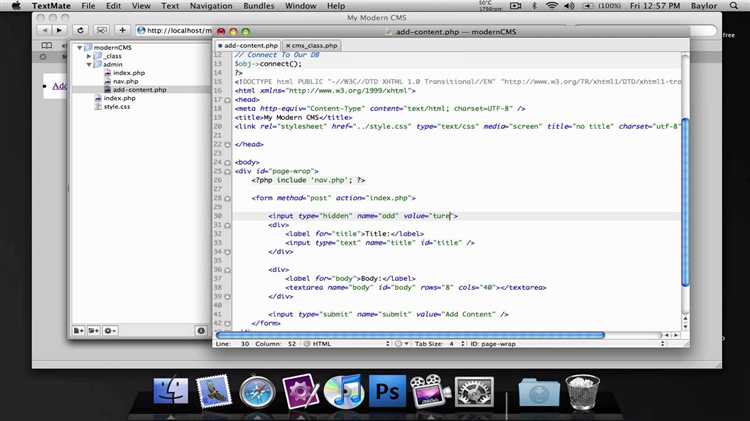Open the View menu
Screen dimensions: 750x421
[141, 6]
